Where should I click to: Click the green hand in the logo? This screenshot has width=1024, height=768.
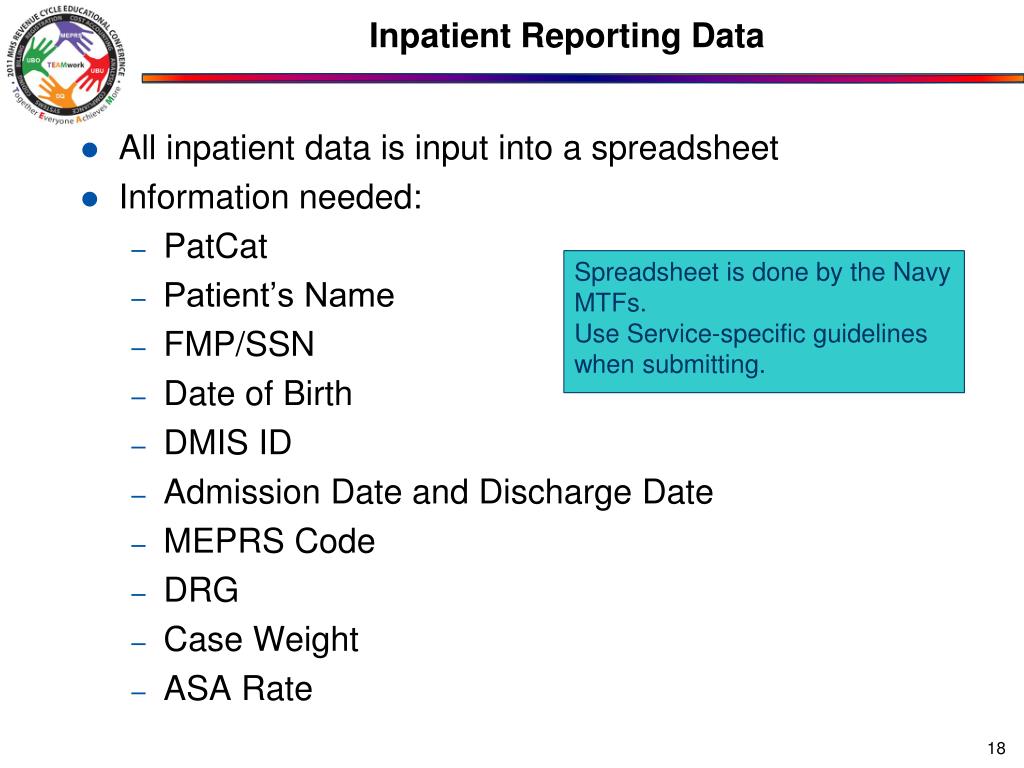point(39,55)
